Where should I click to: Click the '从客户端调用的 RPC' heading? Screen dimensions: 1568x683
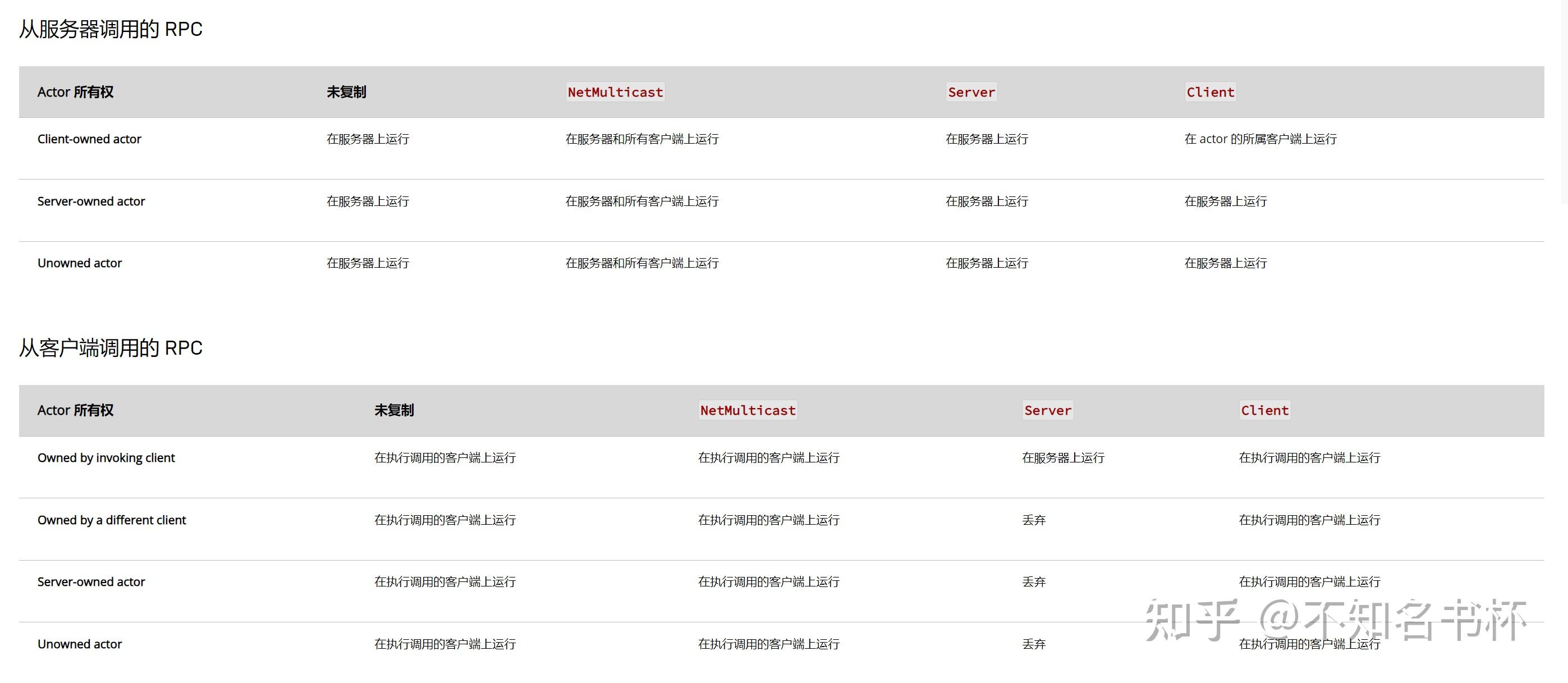pyautogui.click(x=110, y=347)
